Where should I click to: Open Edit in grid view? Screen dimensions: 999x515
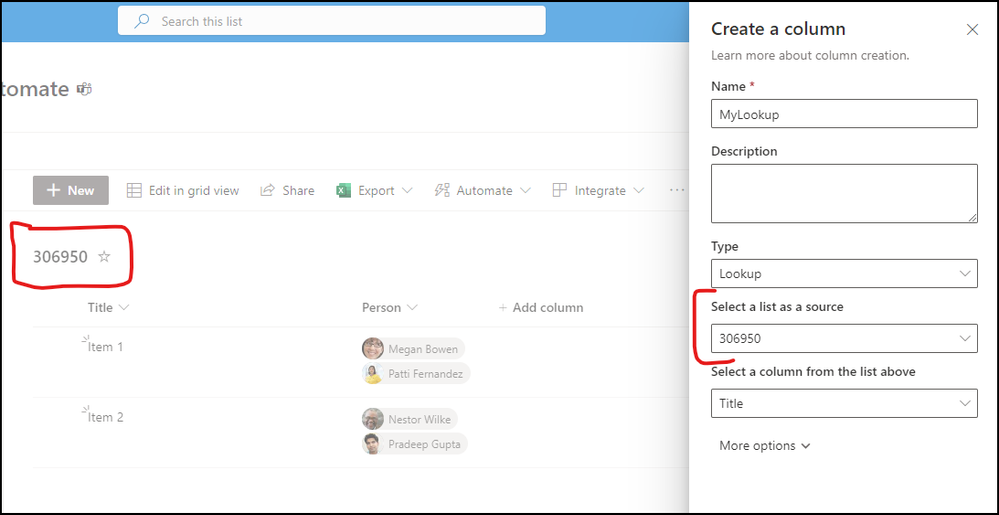tap(183, 190)
